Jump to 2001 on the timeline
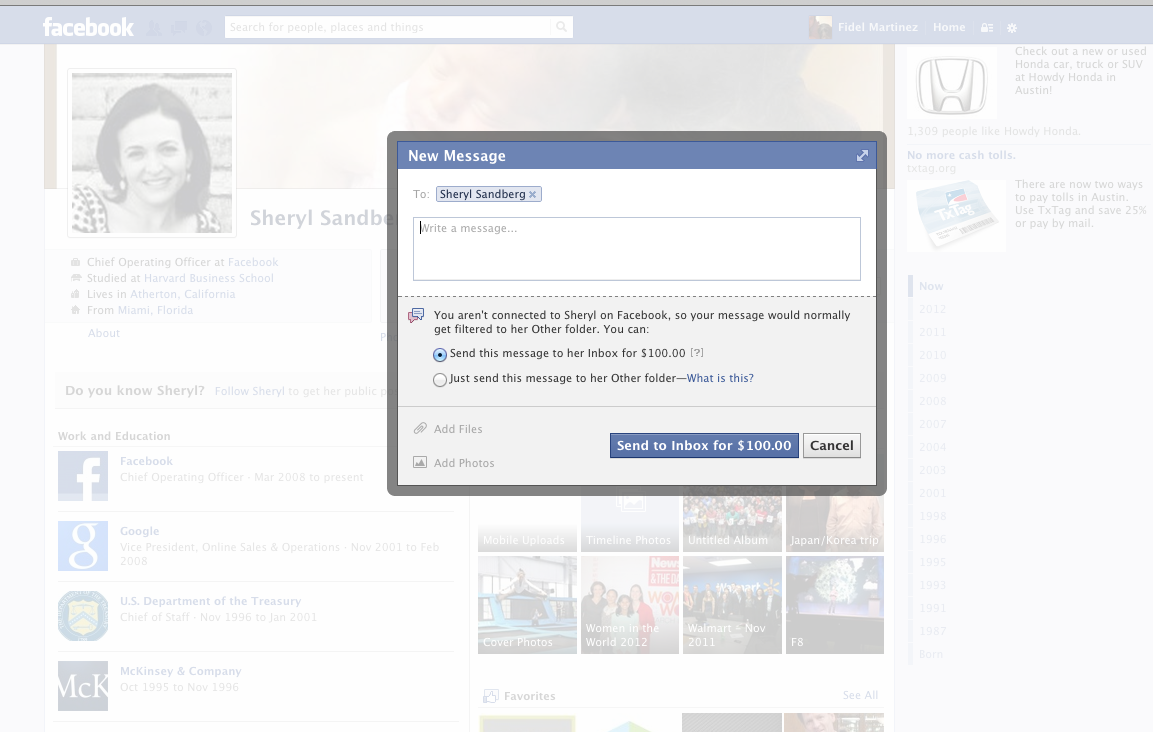The image size is (1153, 732). (x=932, y=493)
